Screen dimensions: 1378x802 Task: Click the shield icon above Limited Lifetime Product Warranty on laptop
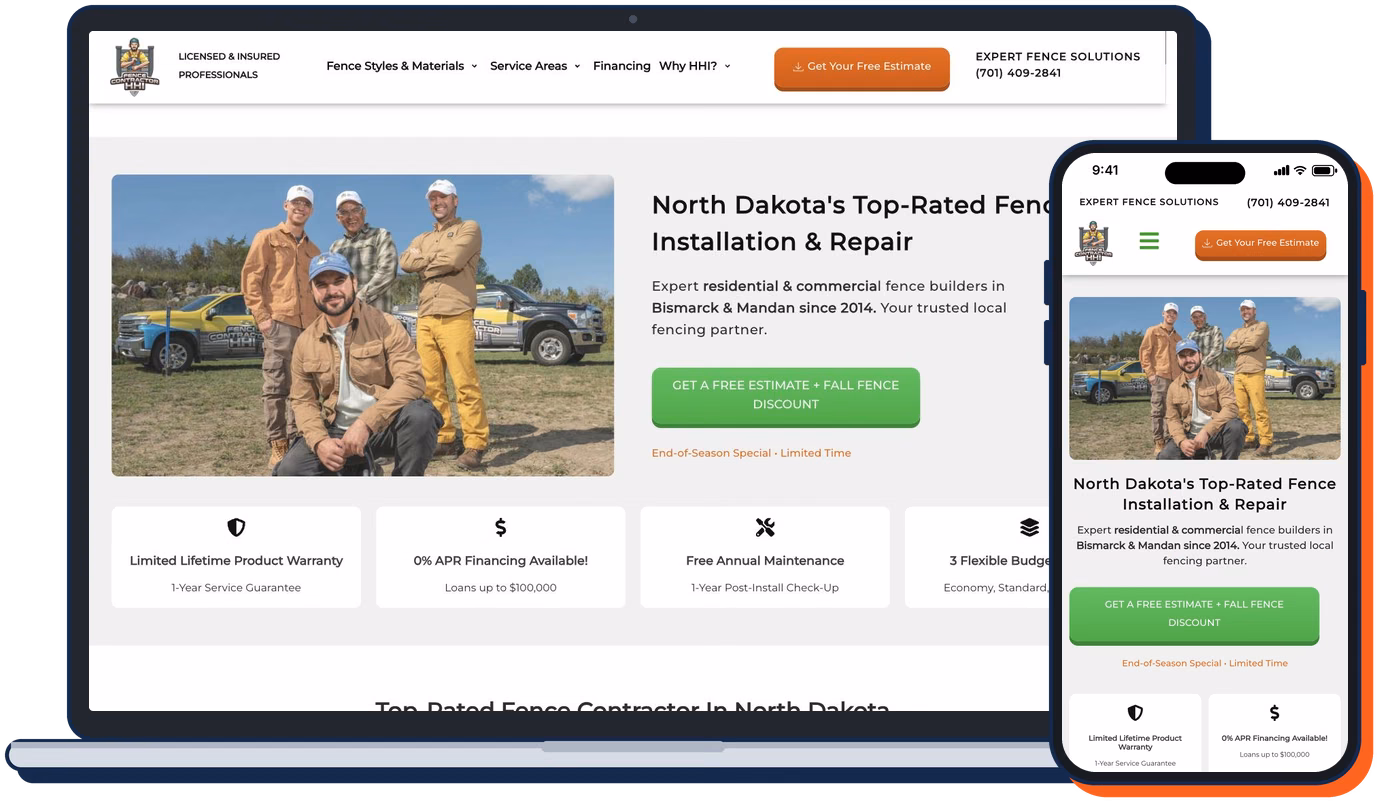click(236, 527)
